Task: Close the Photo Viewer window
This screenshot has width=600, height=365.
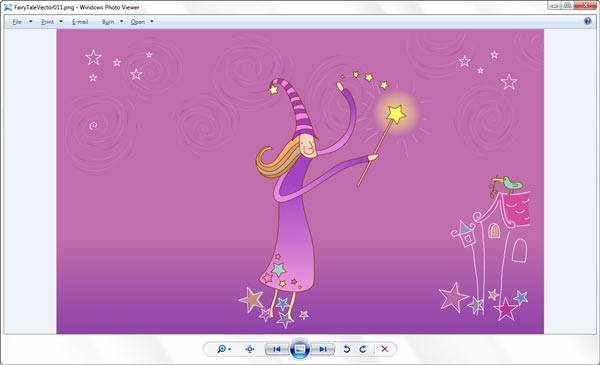Action: pyautogui.click(x=586, y=5)
